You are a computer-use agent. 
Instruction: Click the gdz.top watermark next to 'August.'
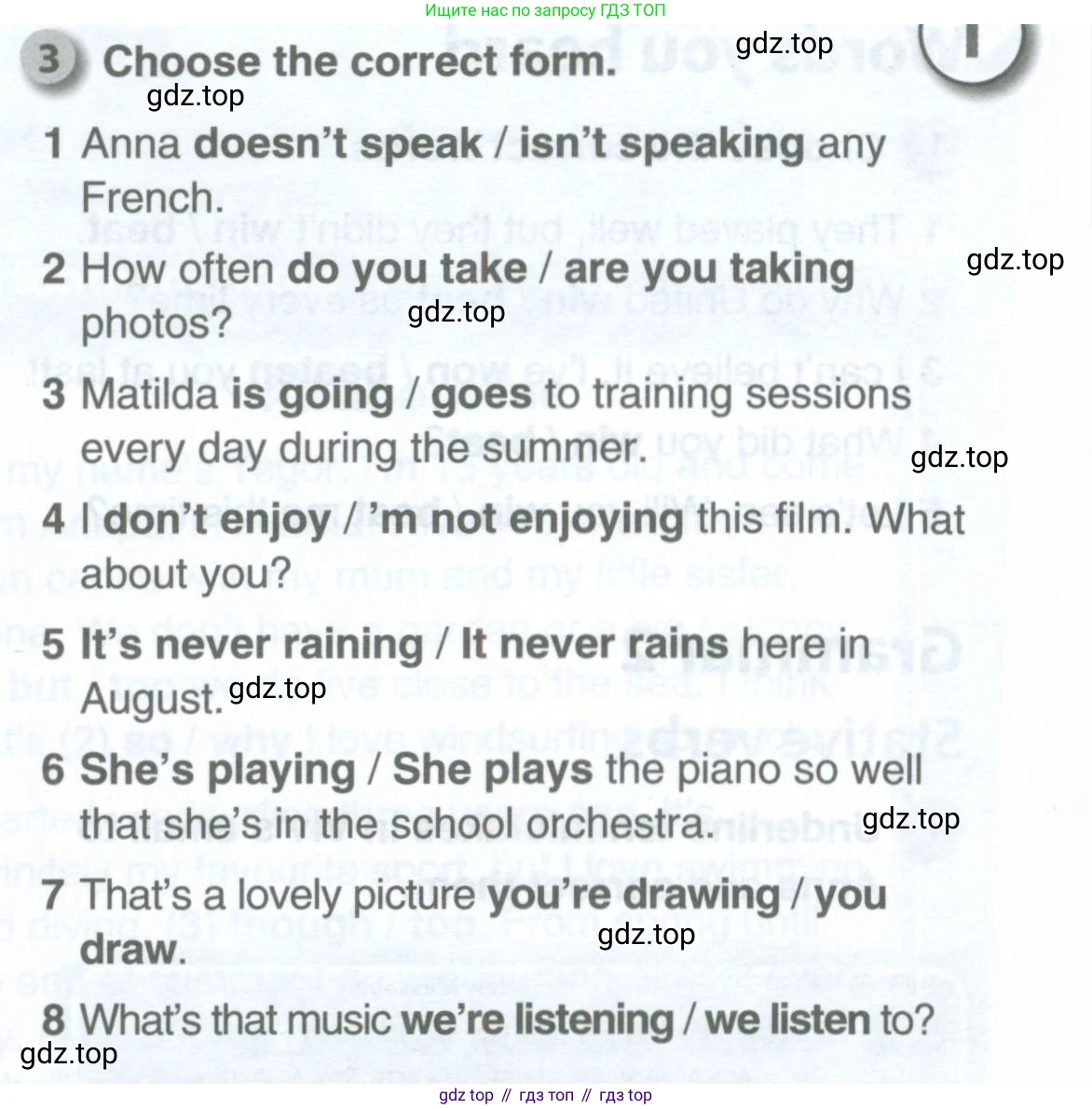point(277,689)
